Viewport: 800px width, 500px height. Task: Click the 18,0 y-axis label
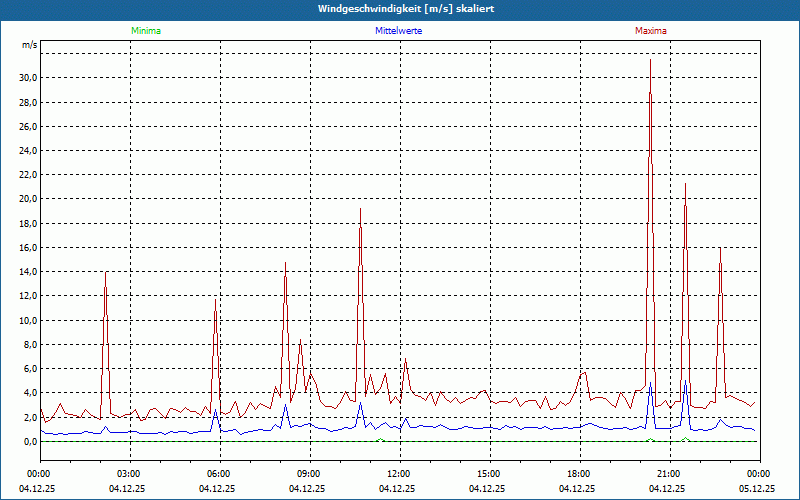pyautogui.click(x=28, y=223)
